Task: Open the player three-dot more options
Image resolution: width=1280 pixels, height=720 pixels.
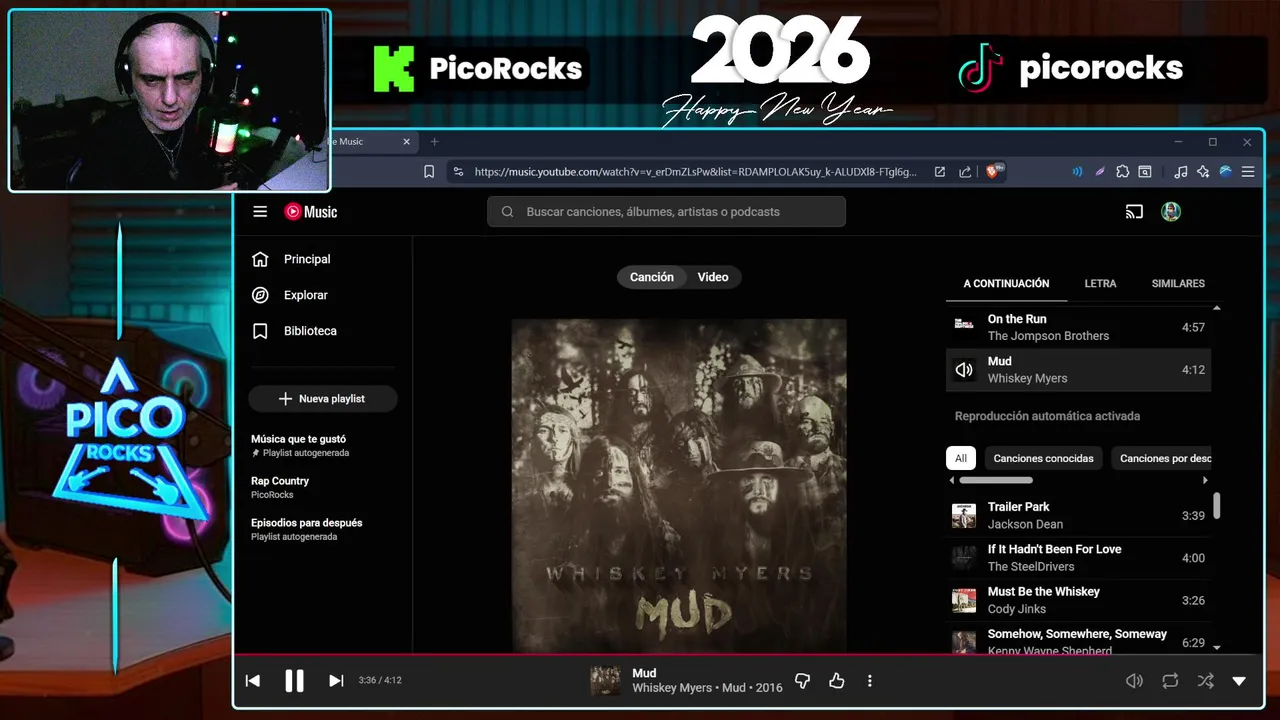Action: [x=869, y=681]
